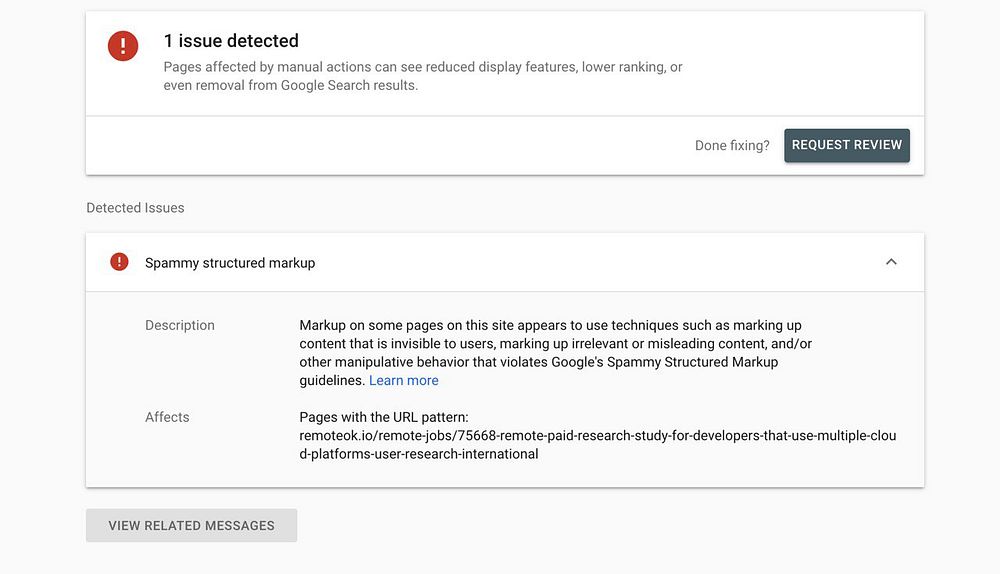Click the 'Spammy structured markup' title
This screenshot has height=574, width=1000.
(x=230, y=263)
